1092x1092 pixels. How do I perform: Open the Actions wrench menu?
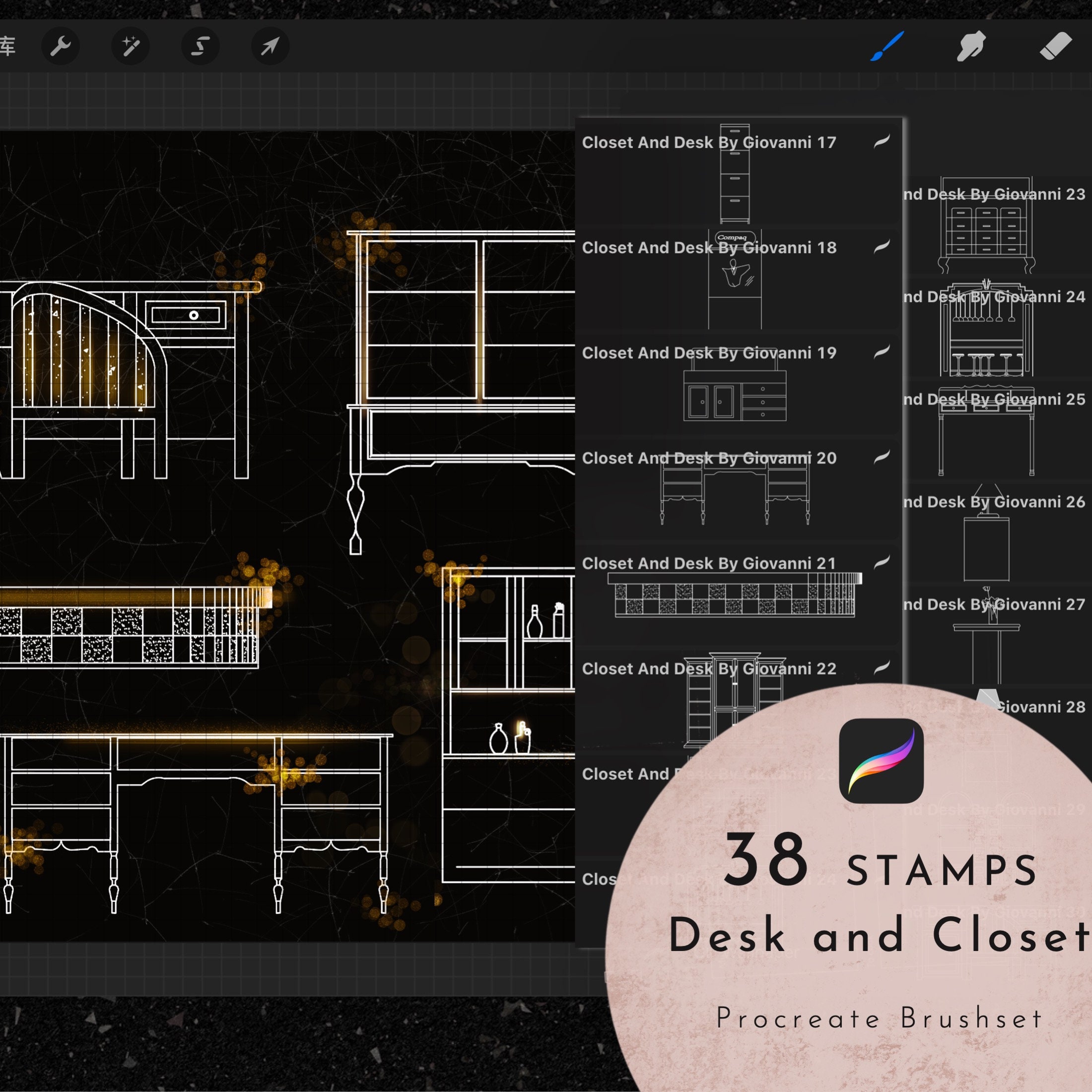61,46
